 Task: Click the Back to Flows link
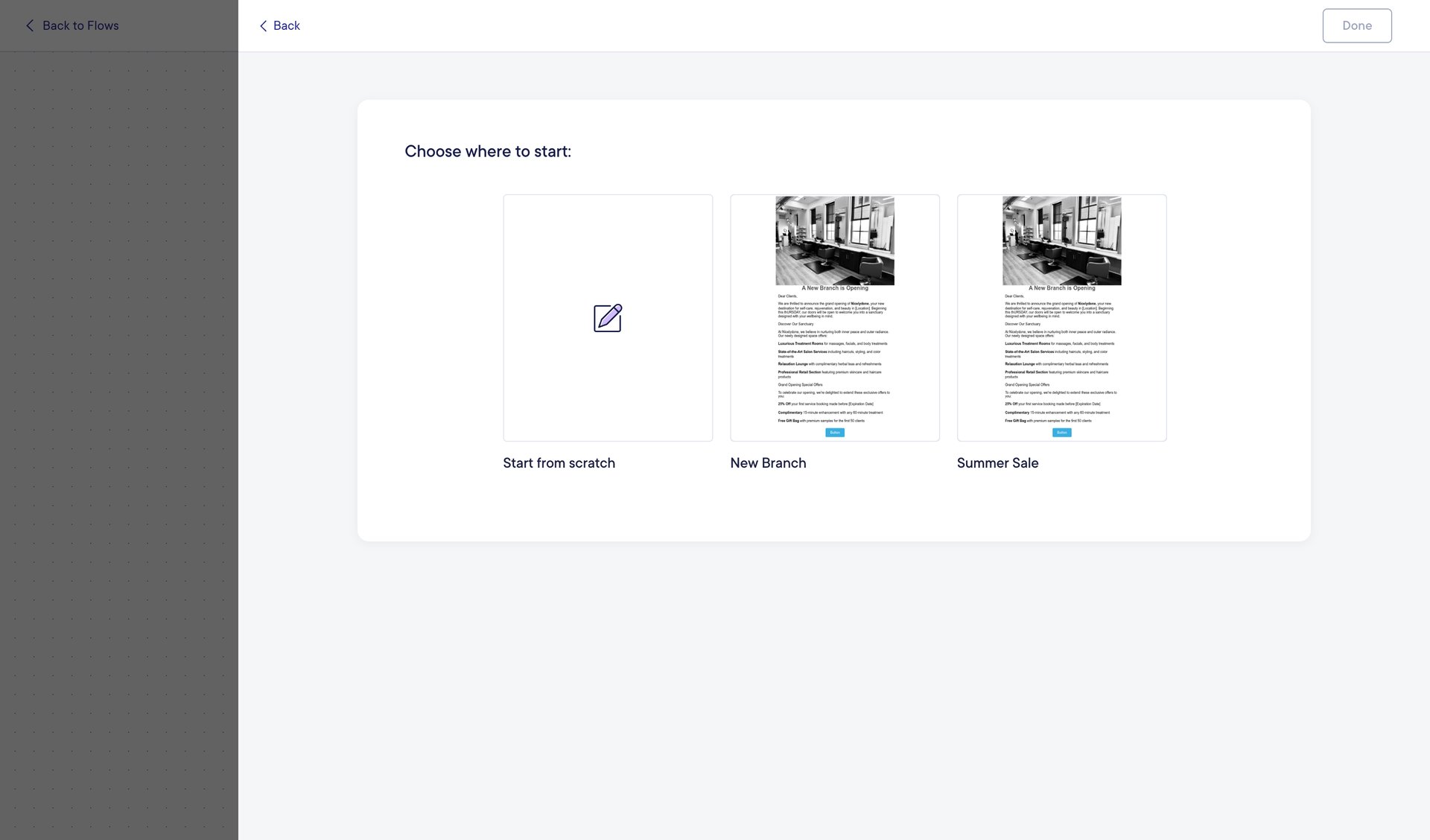81,25
